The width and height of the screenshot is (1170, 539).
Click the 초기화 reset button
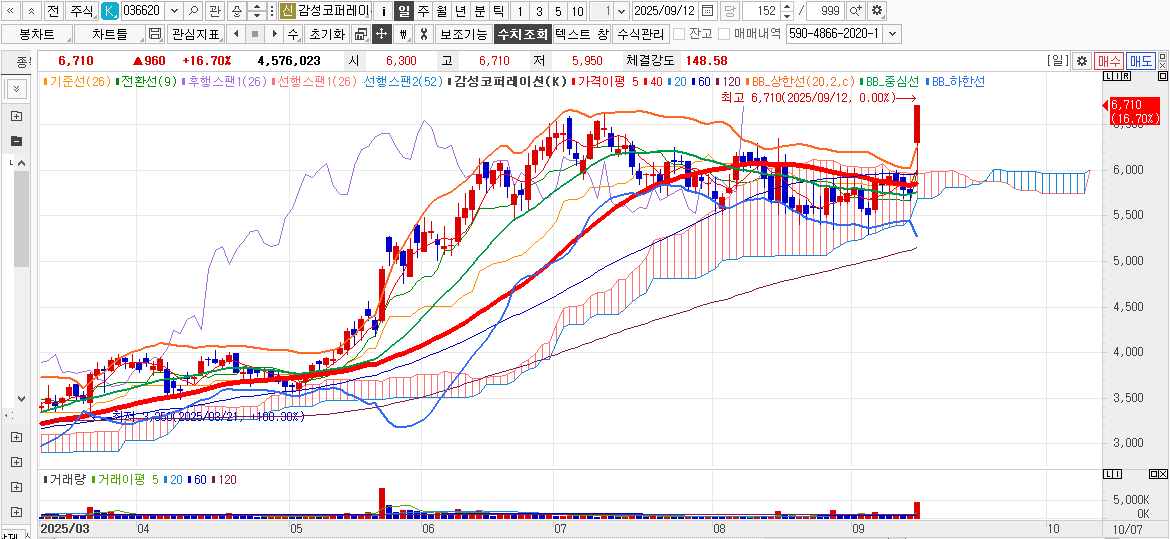326,34
